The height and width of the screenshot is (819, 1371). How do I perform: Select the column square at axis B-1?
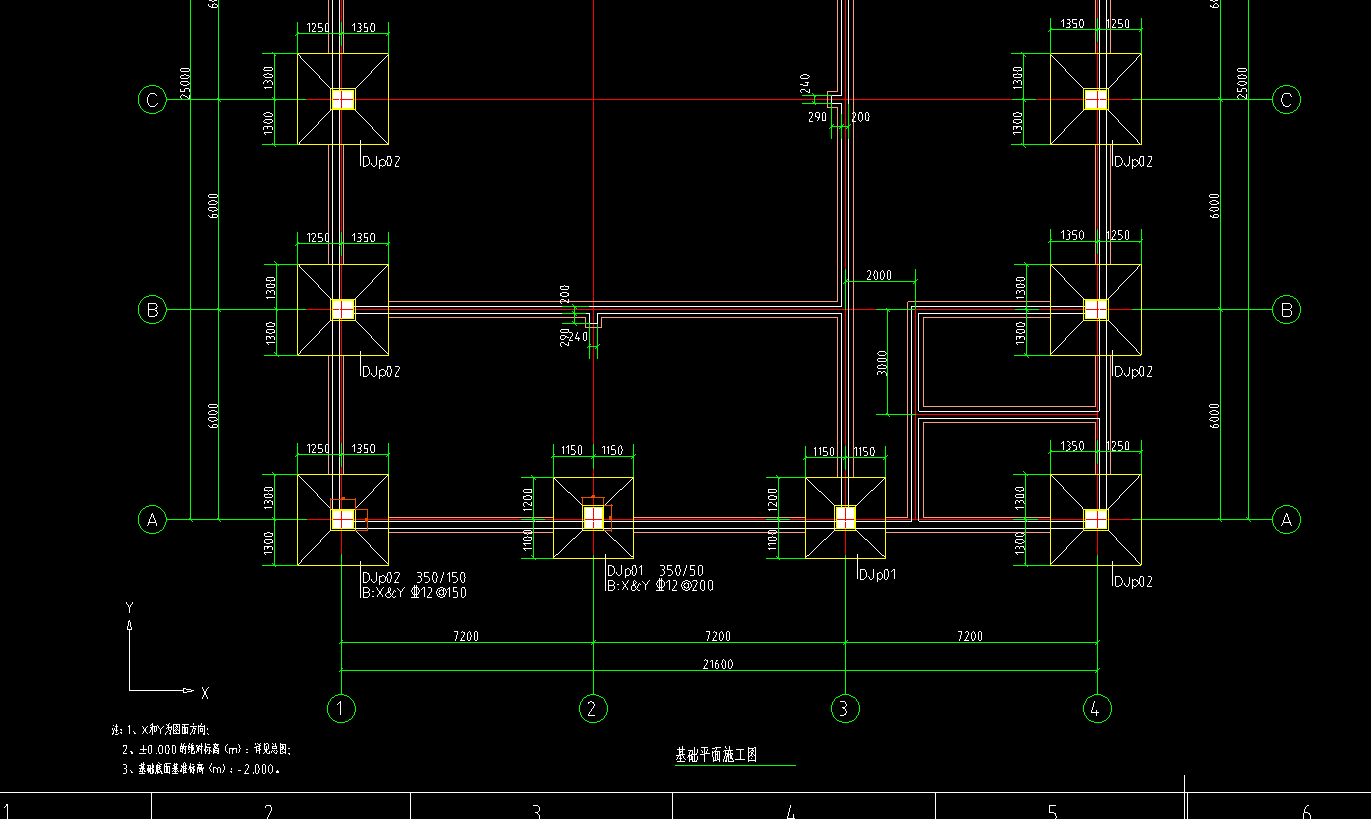pos(343,309)
